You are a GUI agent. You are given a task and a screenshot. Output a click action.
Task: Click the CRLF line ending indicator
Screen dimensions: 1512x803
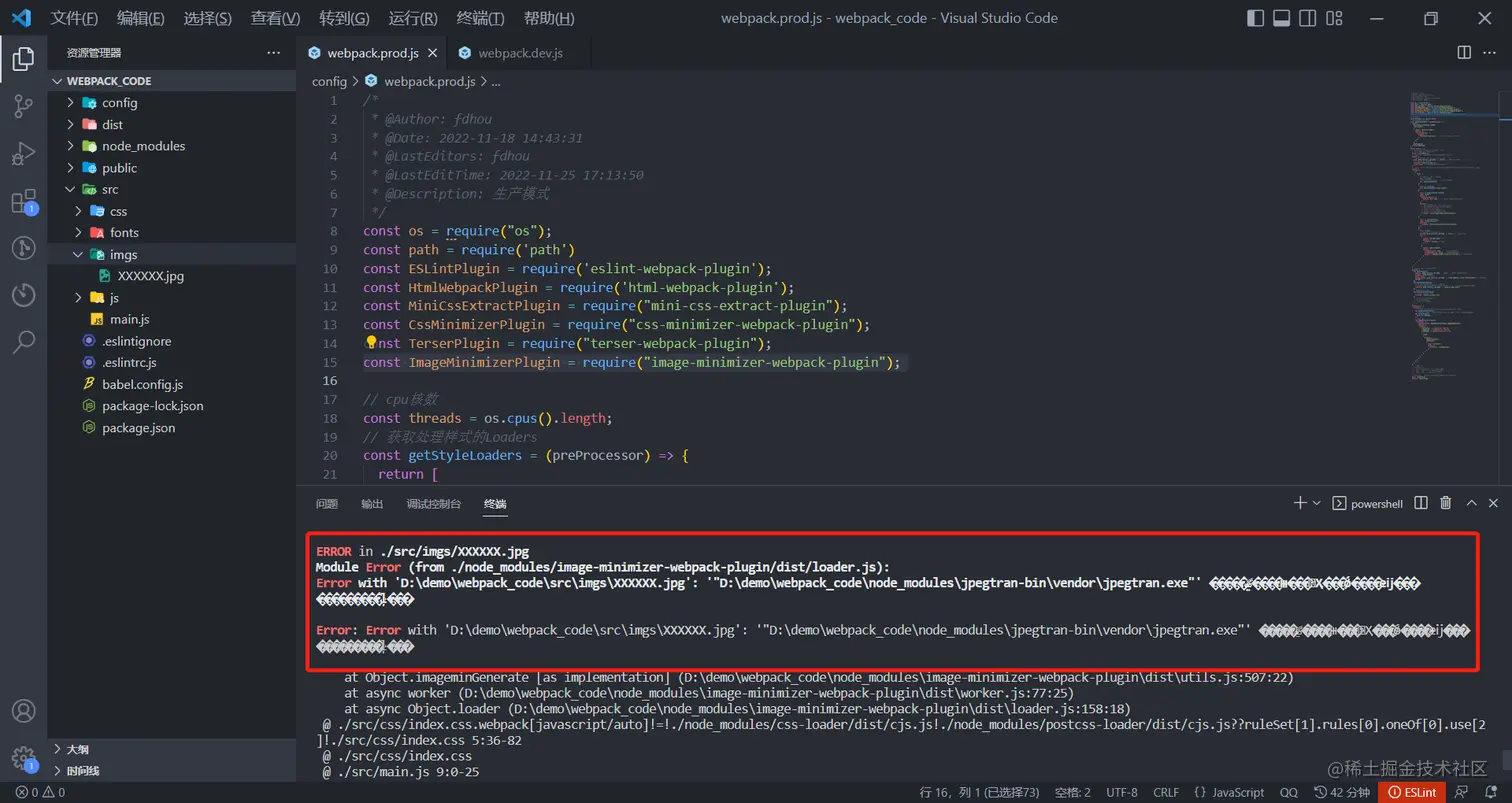(x=1166, y=792)
